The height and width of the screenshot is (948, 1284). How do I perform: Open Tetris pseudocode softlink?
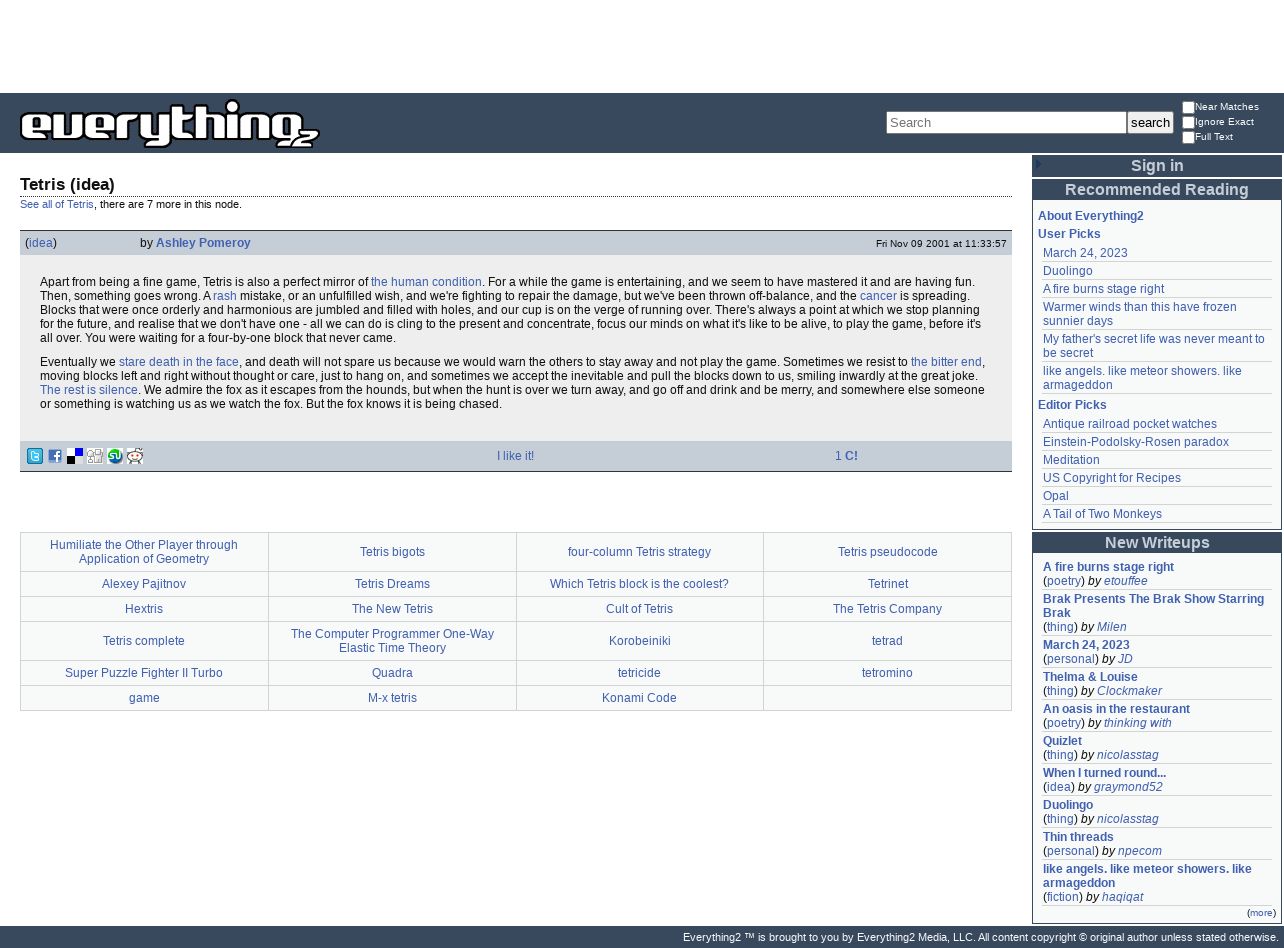pyautogui.click(x=887, y=552)
